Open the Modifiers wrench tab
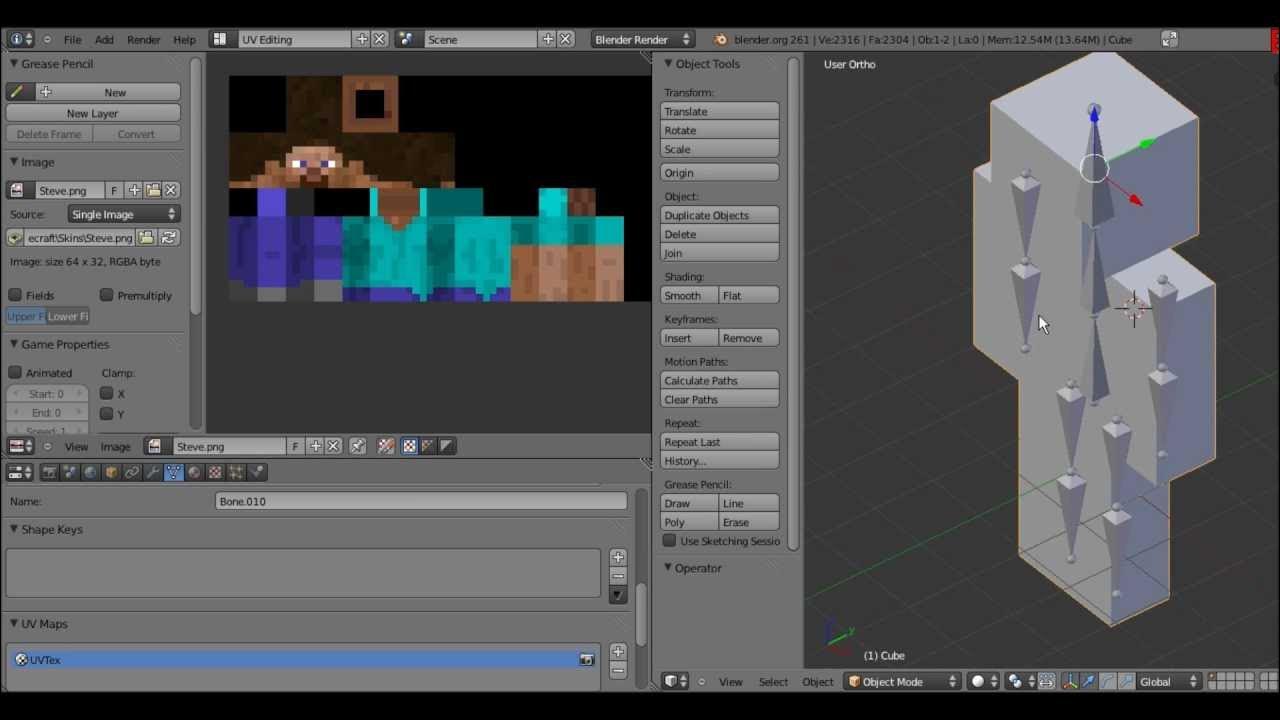The width and height of the screenshot is (1280, 720). (x=153, y=472)
